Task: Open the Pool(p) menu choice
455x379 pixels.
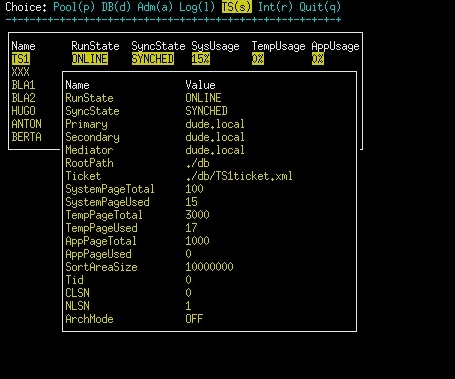Action: point(74,7)
